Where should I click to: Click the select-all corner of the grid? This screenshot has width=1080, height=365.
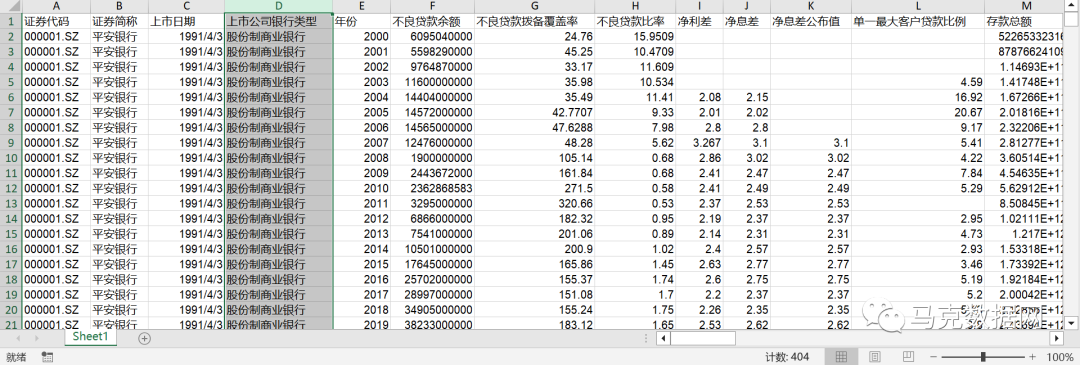click(x=11, y=6)
